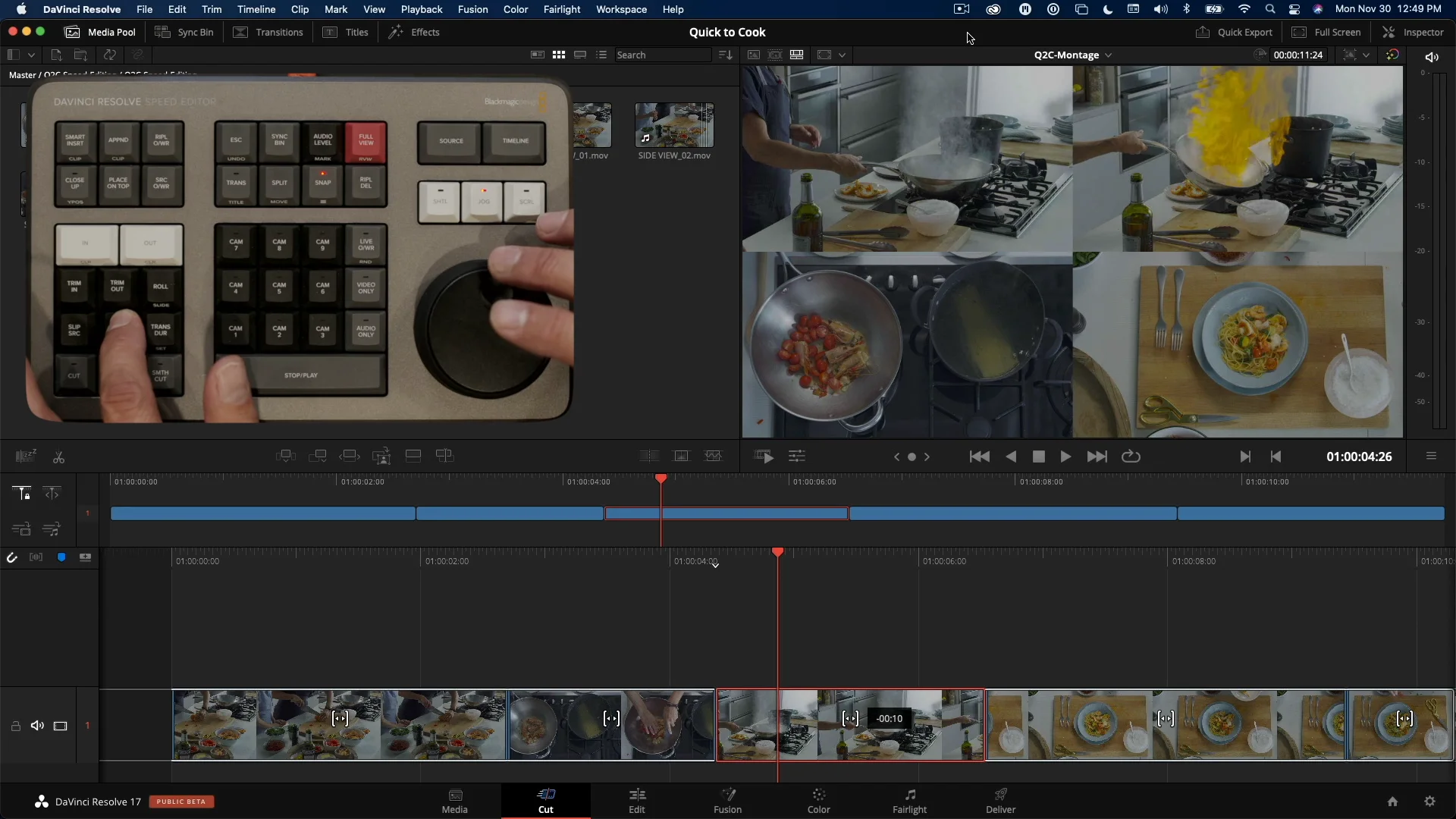Open the Inspector panel
Image resolution: width=1456 pixels, height=819 pixels.
click(1413, 32)
